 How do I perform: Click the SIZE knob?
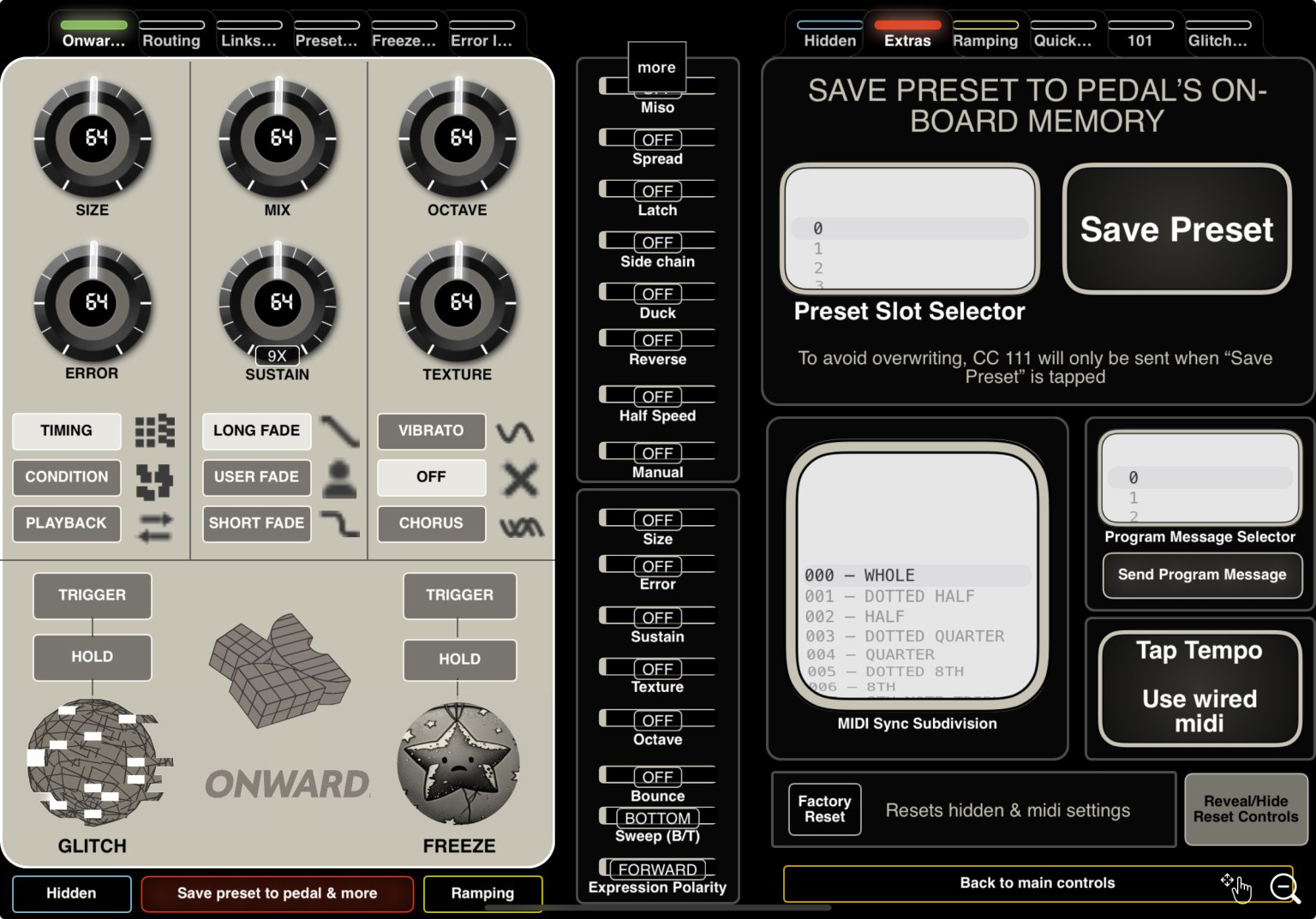[x=93, y=137]
